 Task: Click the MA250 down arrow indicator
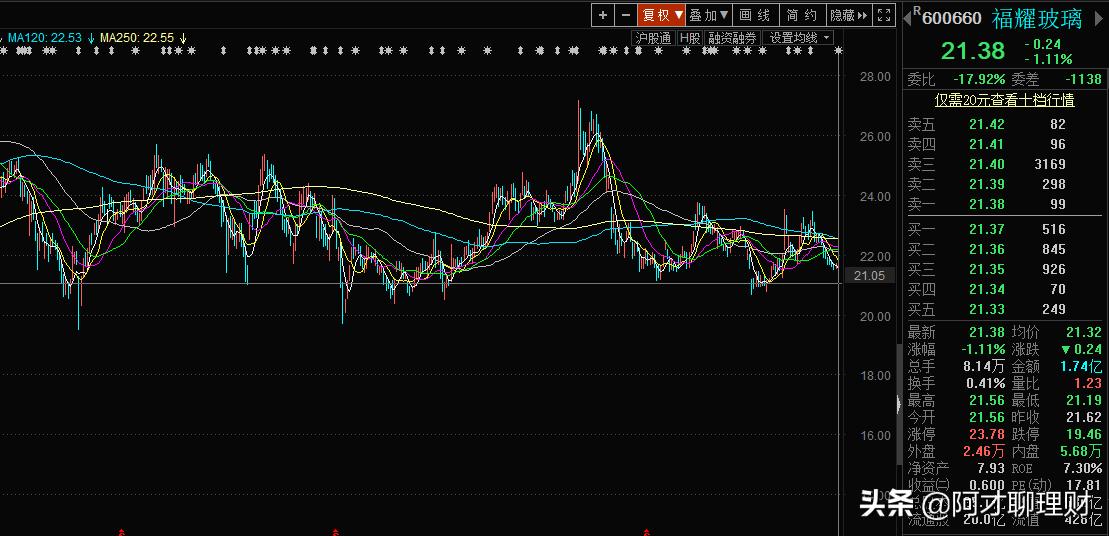183,38
